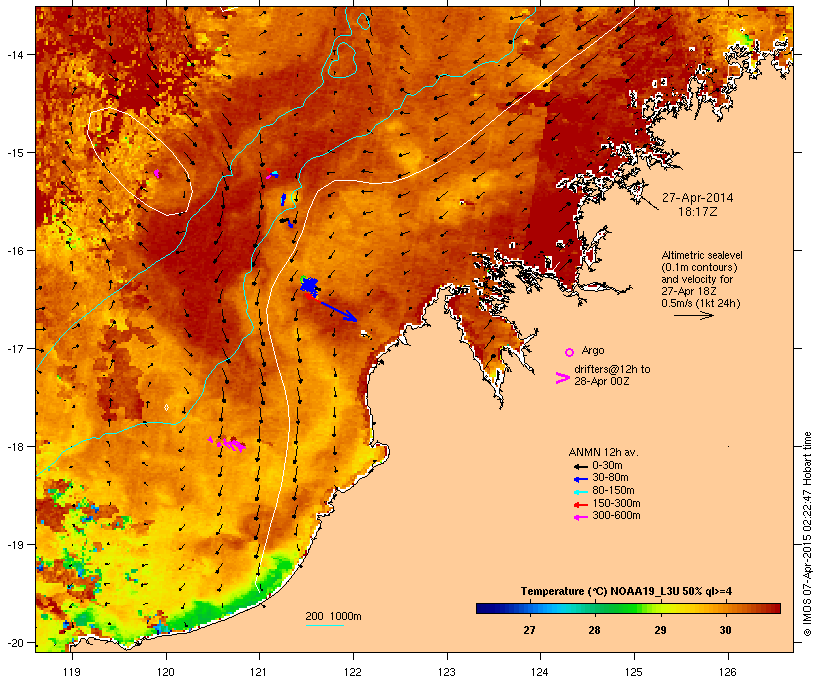The image size is (820, 680).
Task: Click the '200 1000m' isobath label
Action: pyautogui.click(x=333, y=616)
